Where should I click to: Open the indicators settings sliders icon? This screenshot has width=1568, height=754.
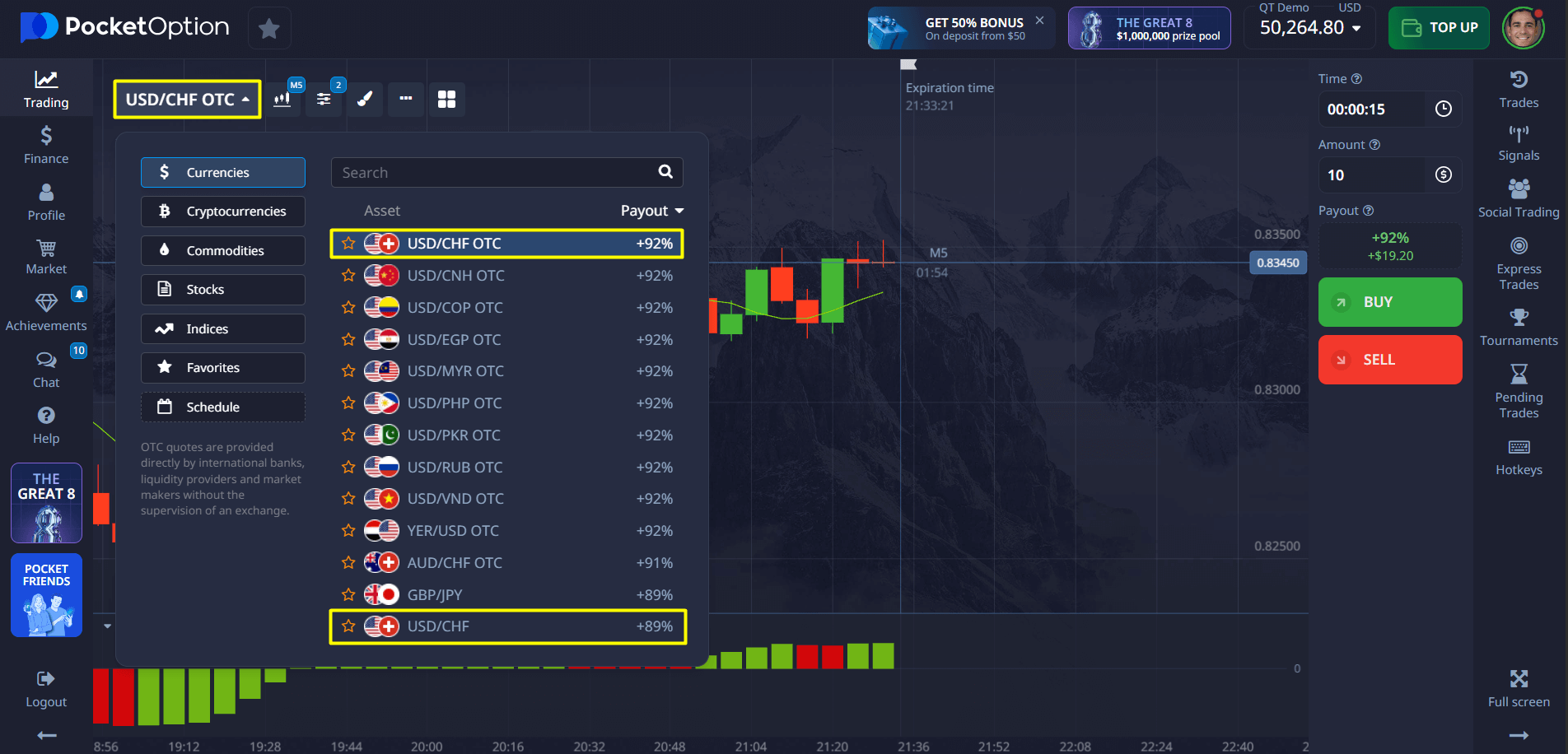click(x=324, y=100)
